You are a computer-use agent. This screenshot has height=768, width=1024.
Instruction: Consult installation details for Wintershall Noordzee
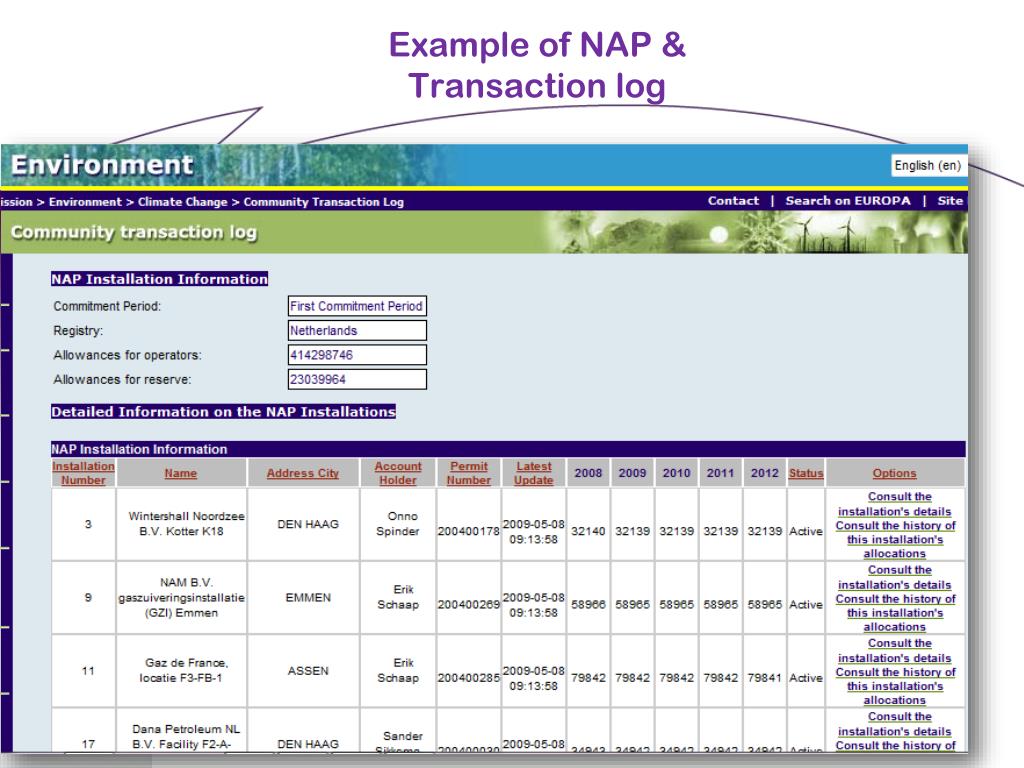[895, 504]
